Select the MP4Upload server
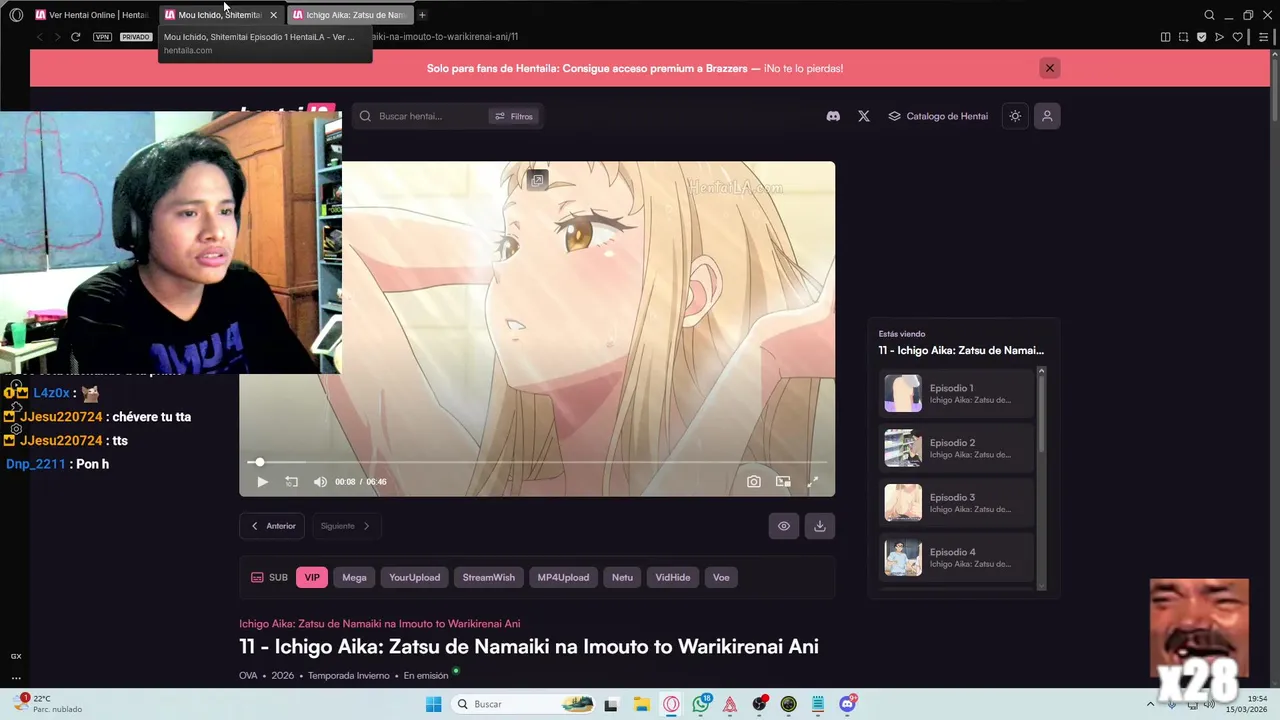1280x720 pixels. tap(563, 577)
